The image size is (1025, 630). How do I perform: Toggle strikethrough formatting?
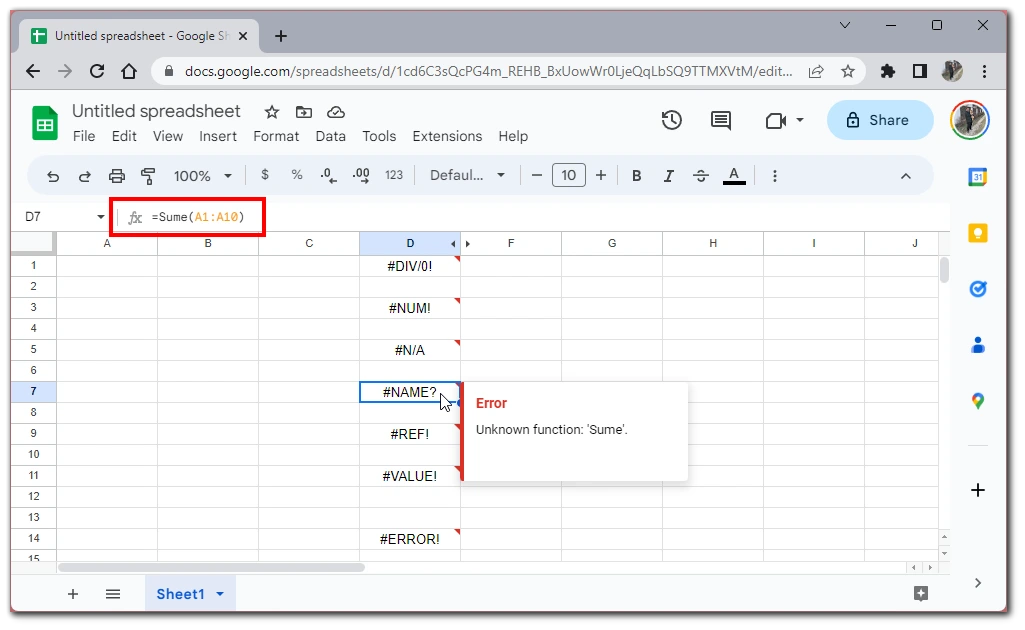(700, 176)
